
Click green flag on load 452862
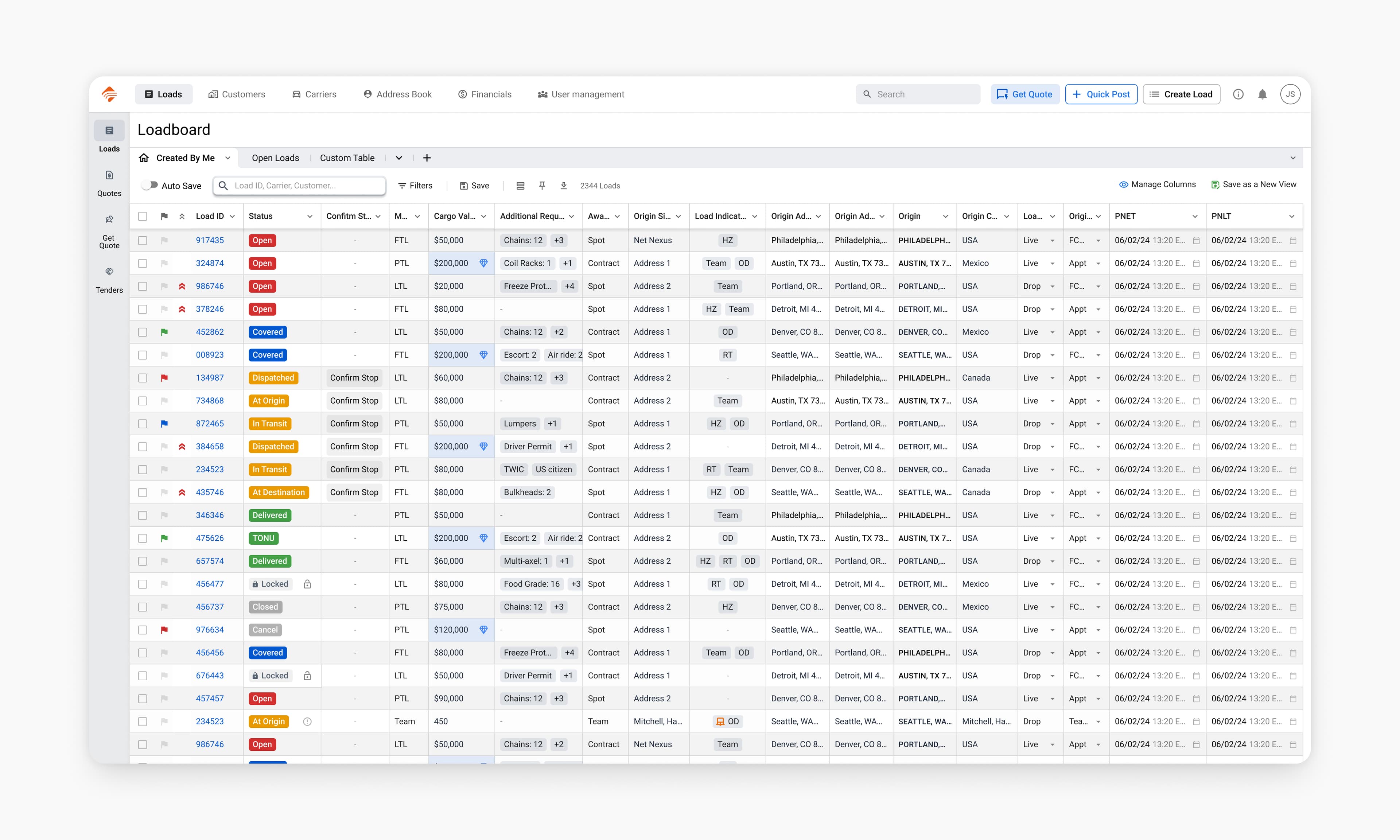pos(164,332)
